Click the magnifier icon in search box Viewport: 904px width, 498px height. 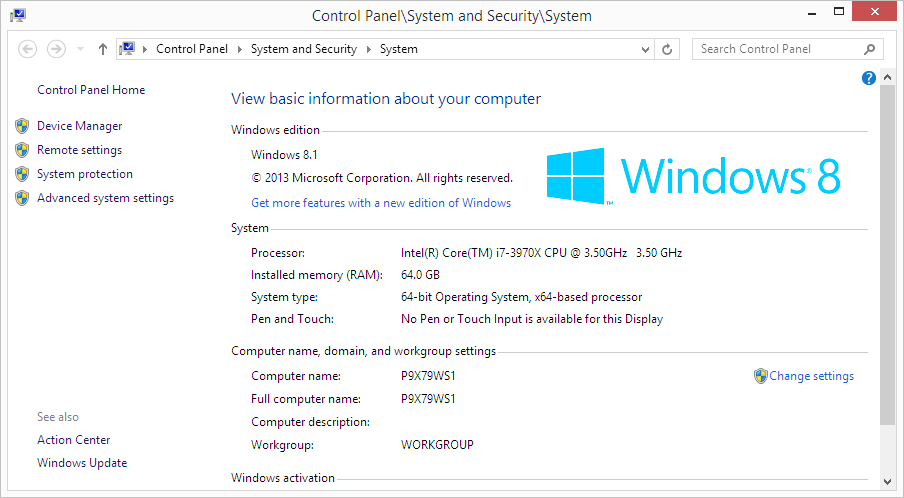tap(870, 49)
